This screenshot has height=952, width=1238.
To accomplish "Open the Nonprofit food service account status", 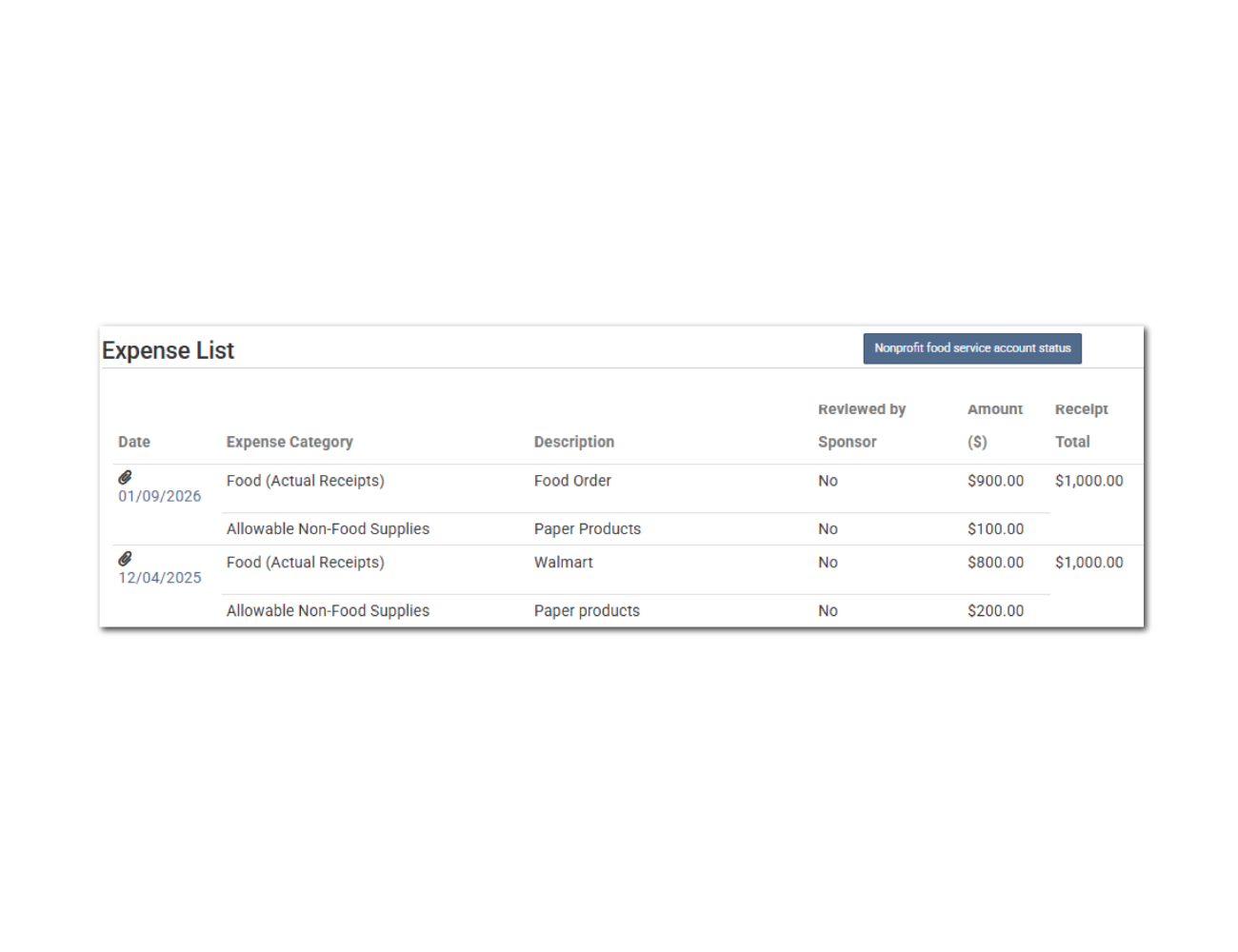I will tap(971, 348).
